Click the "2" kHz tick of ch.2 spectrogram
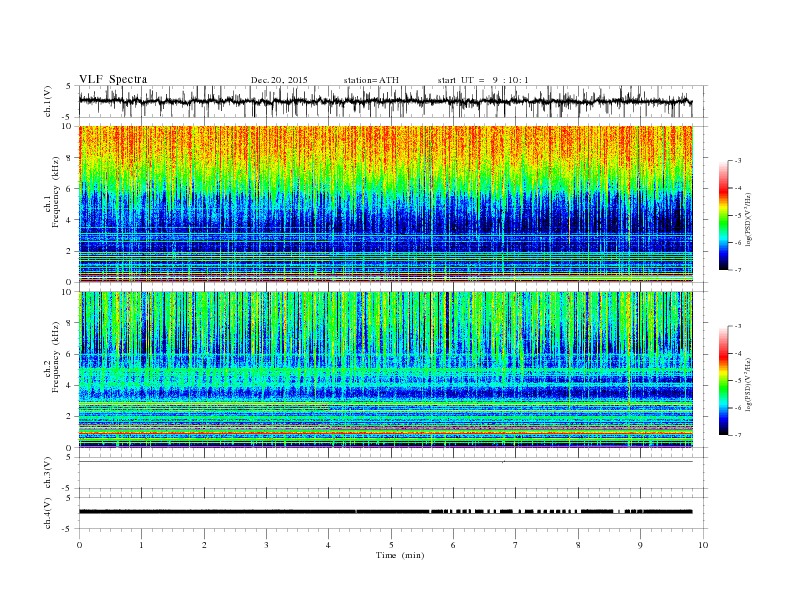The width and height of the screenshot is (792, 612). [70, 417]
